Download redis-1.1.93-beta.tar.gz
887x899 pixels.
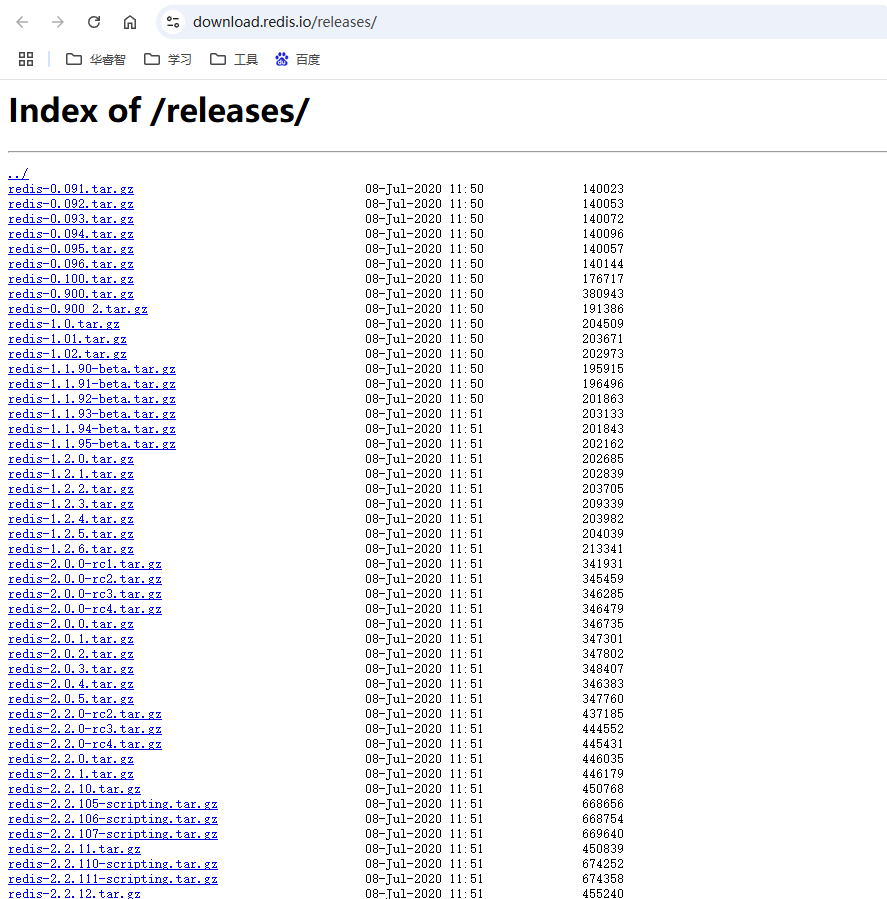point(92,414)
